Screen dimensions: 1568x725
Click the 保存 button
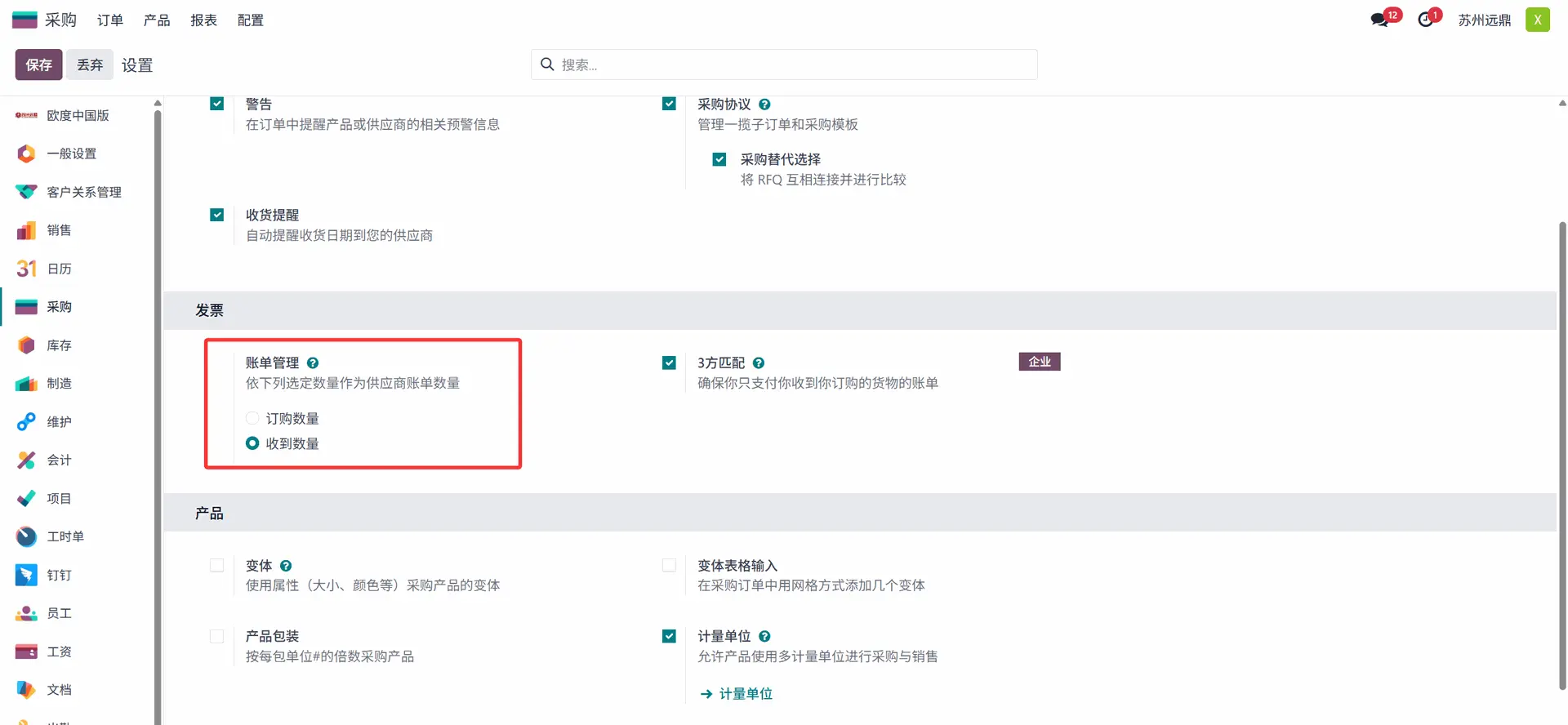coord(38,64)
